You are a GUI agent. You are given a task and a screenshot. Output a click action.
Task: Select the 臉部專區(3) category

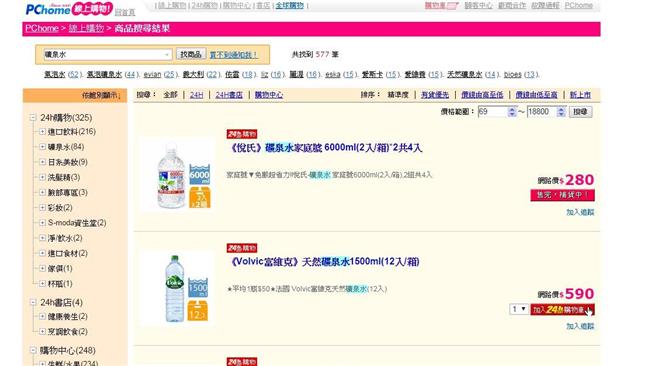coord(68,193)
